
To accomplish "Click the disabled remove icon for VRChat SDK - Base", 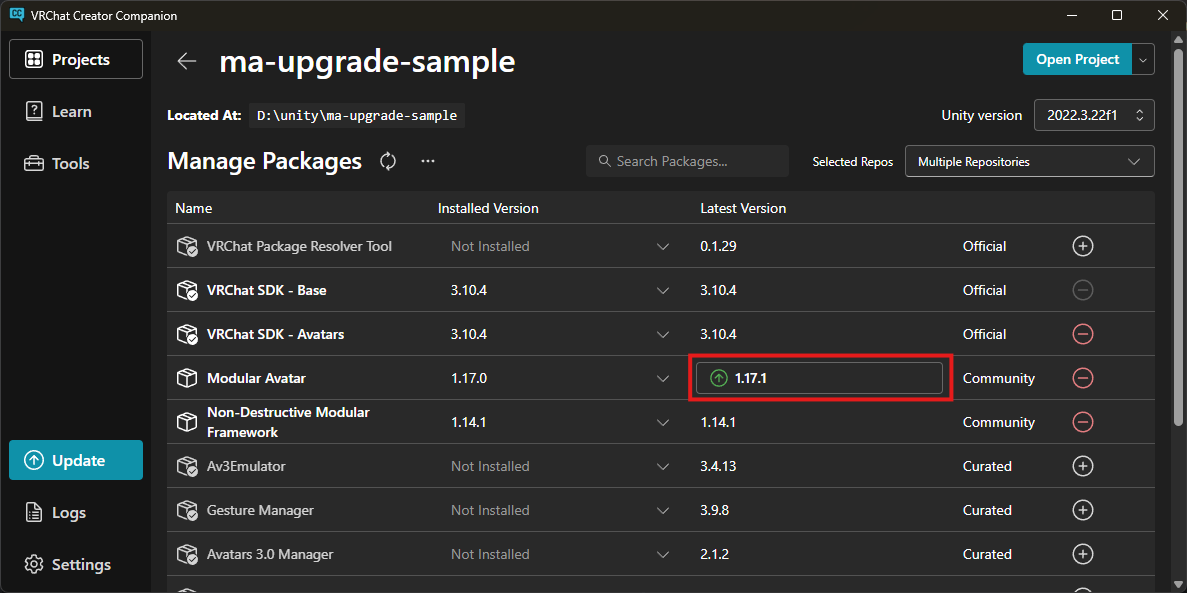I will pos(1083,290).
